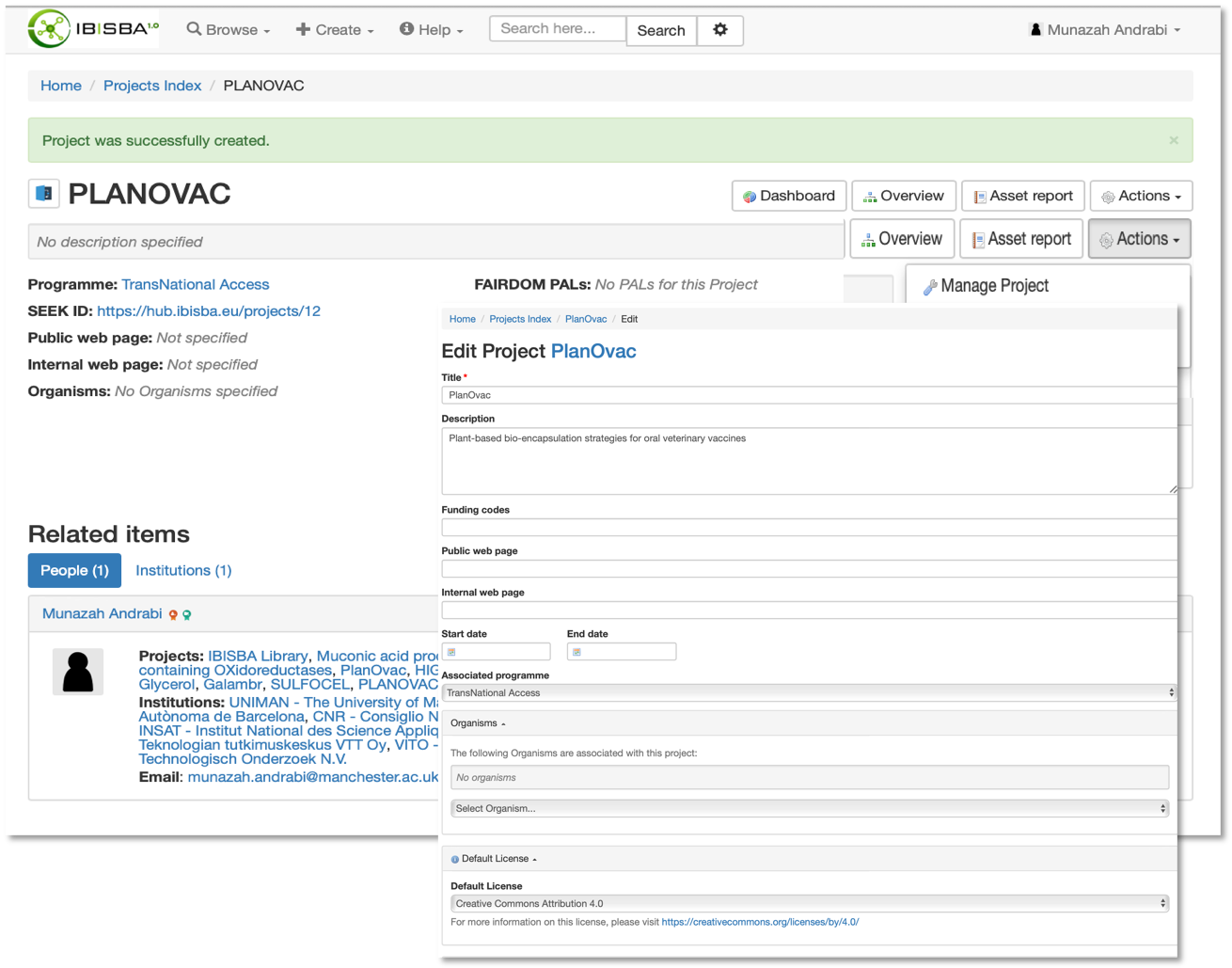Image resolution: width=1232 pixels, height=968 pixels.
Task: Select Manage Project menu entry
Action: tap(994, 286)
